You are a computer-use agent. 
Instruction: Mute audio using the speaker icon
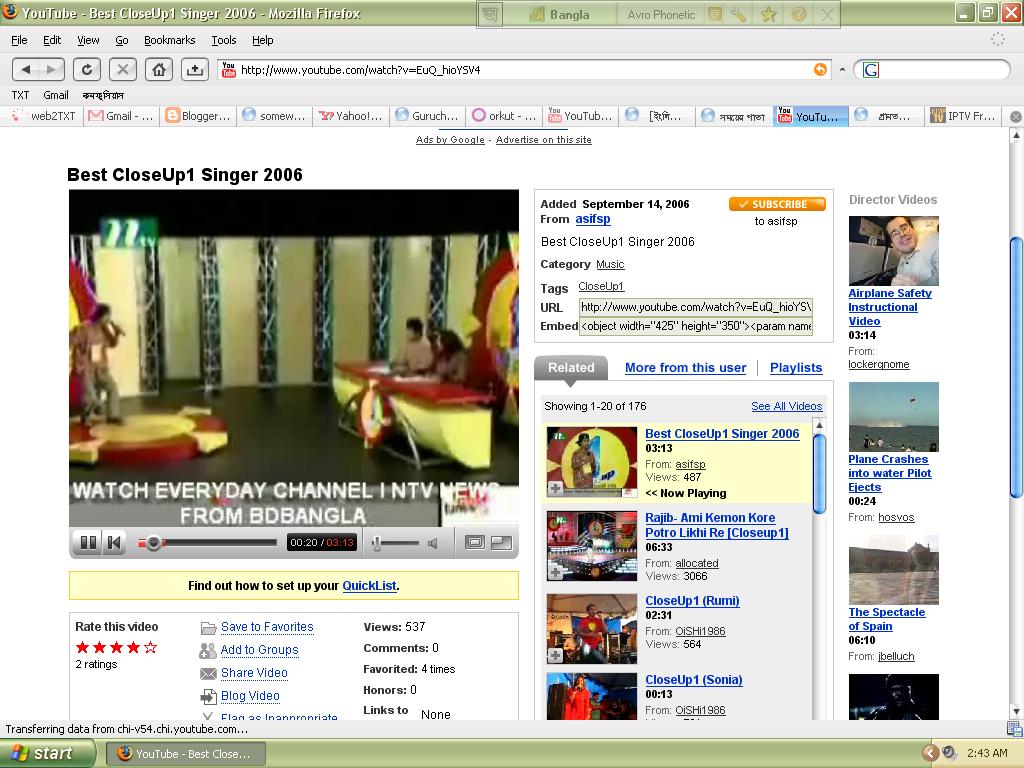tap(432, 543)
